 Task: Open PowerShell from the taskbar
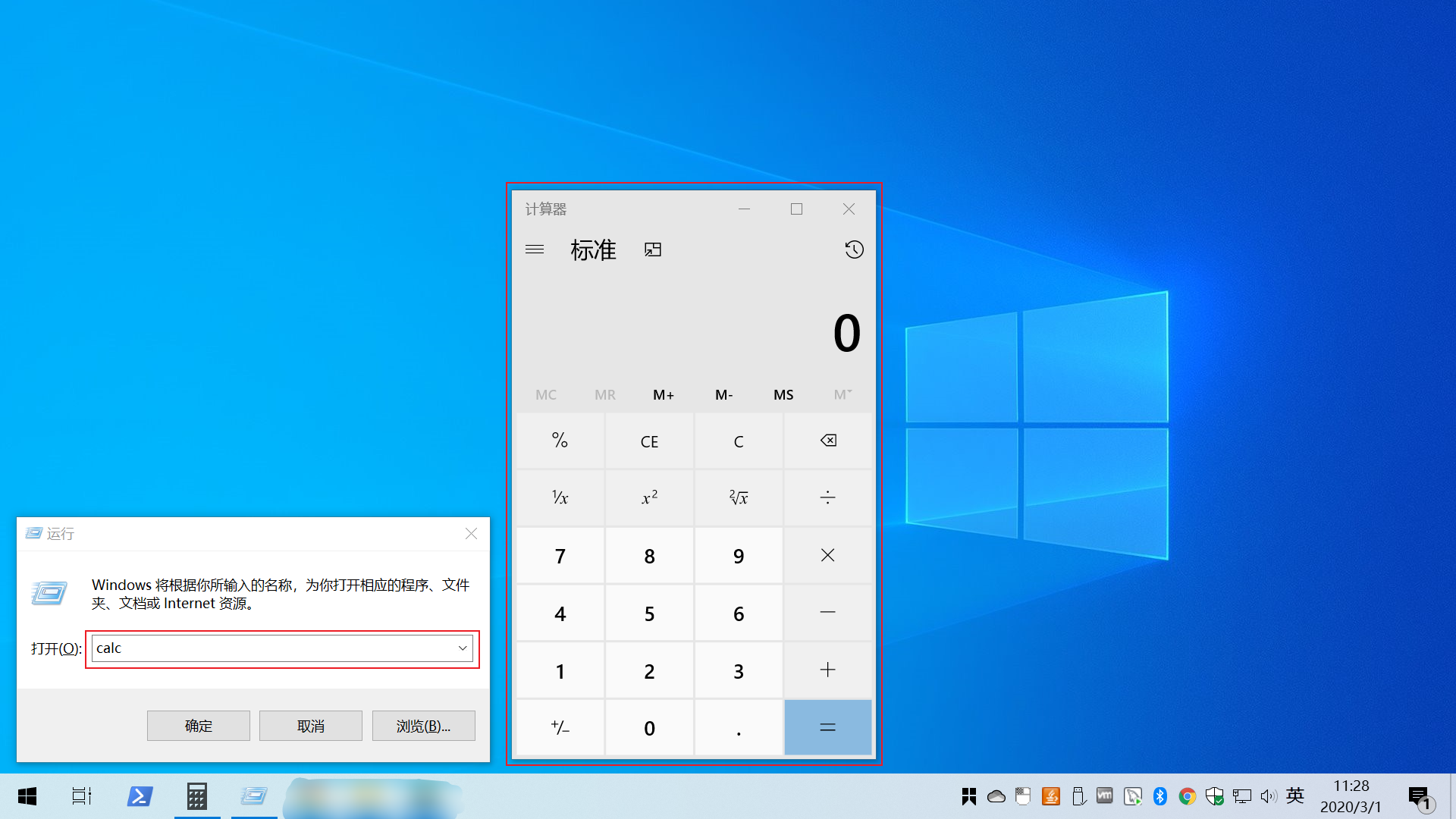[140, 796]
